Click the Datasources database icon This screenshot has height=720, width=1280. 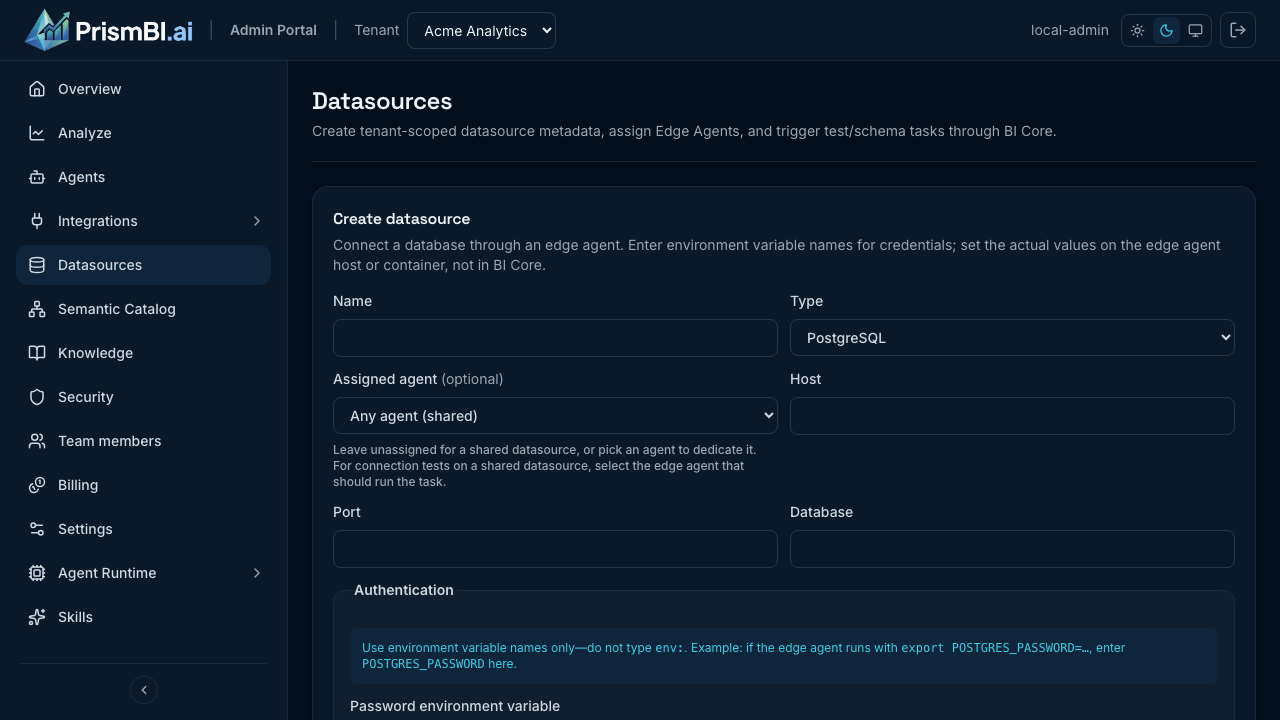37,265
